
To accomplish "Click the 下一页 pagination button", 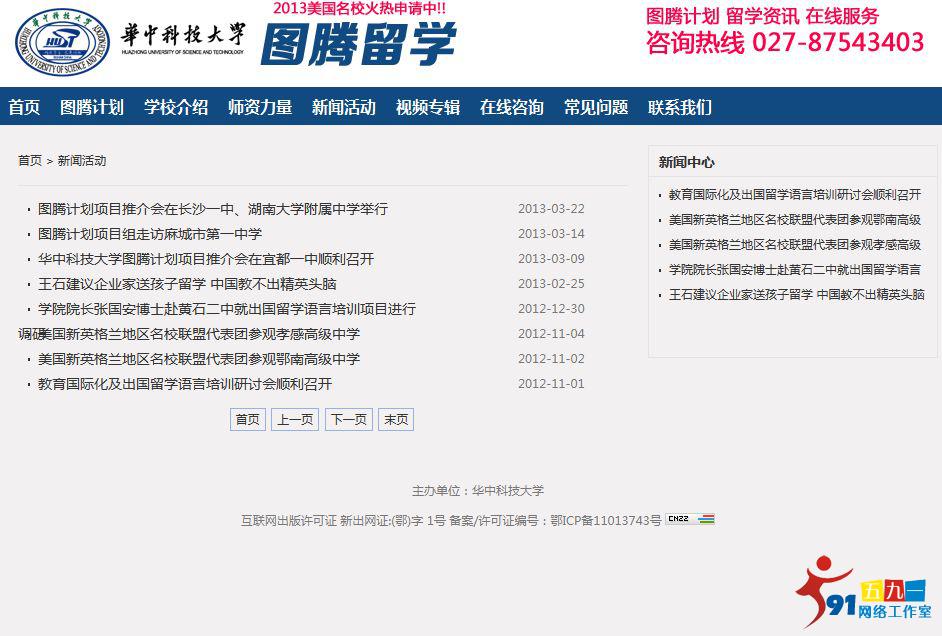I will click(x=348, y=419).
